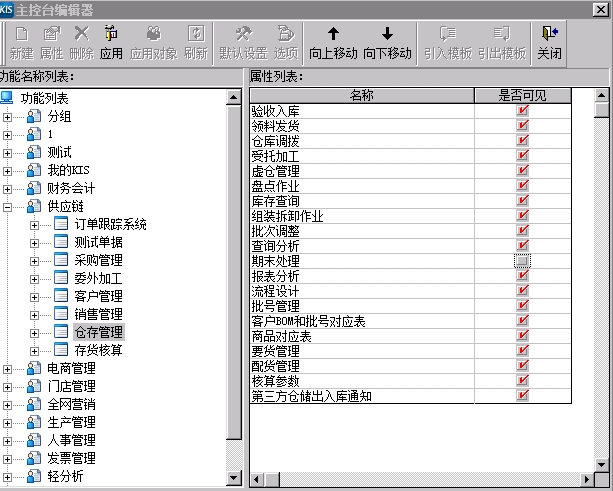This screenshot has height=491, width=613.
Task: Select the 财务会计 group node
Action: coord(71,188)
